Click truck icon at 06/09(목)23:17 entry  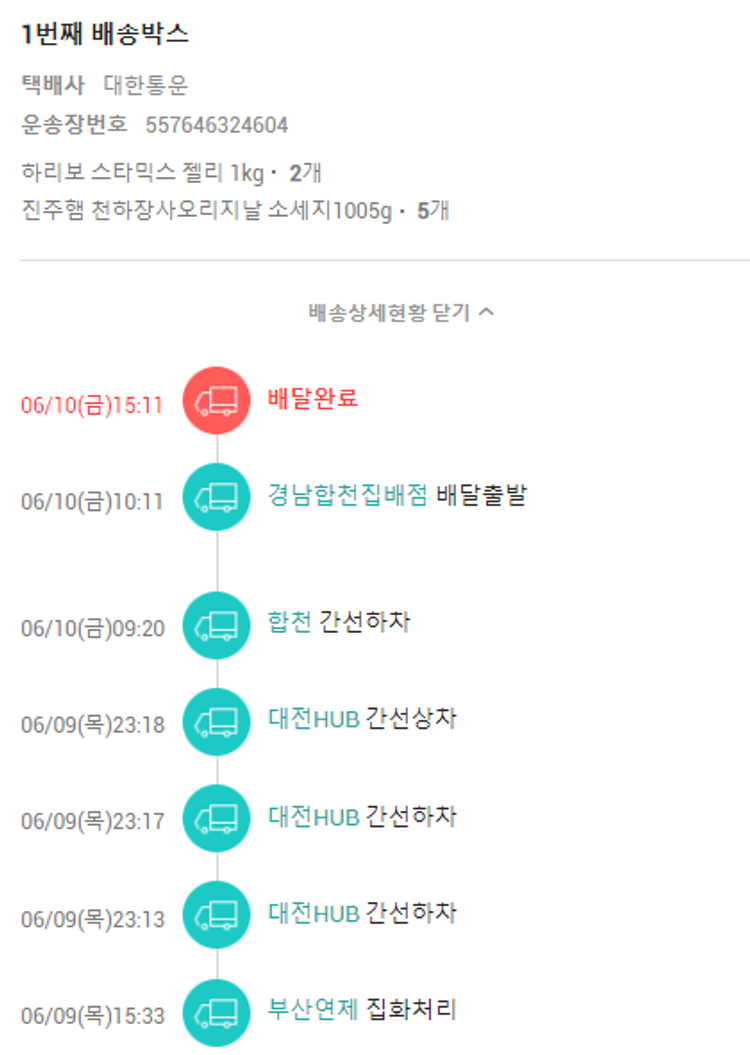click(x=216, y=817)
